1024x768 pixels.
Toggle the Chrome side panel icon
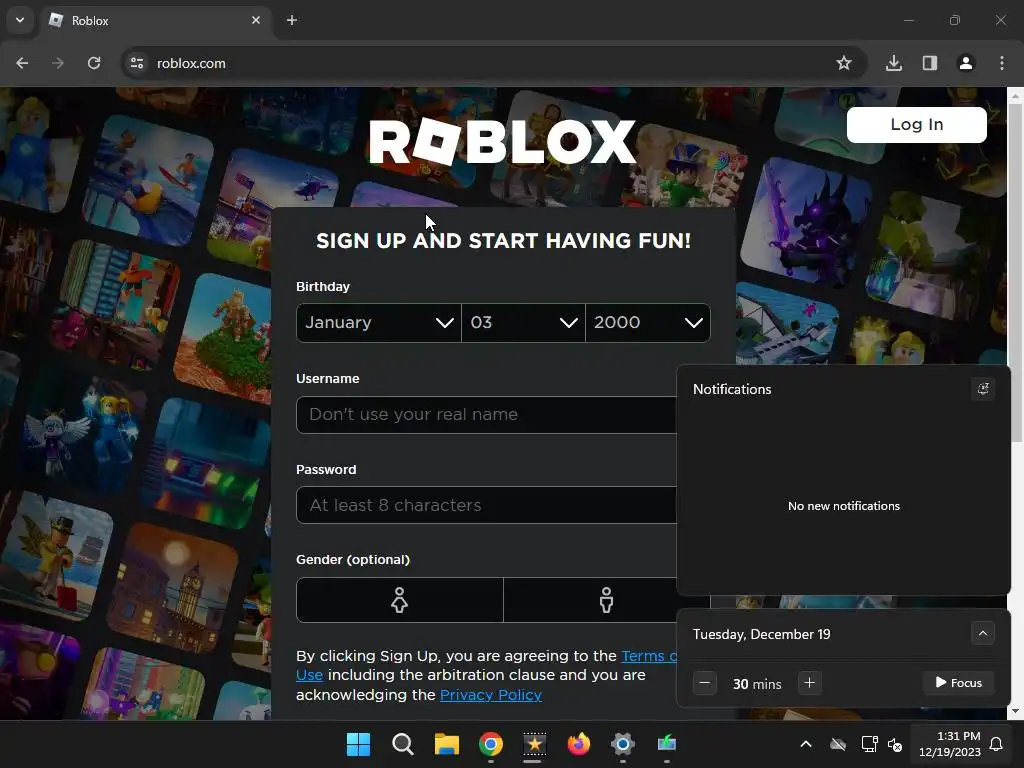[x=930, y=63]
